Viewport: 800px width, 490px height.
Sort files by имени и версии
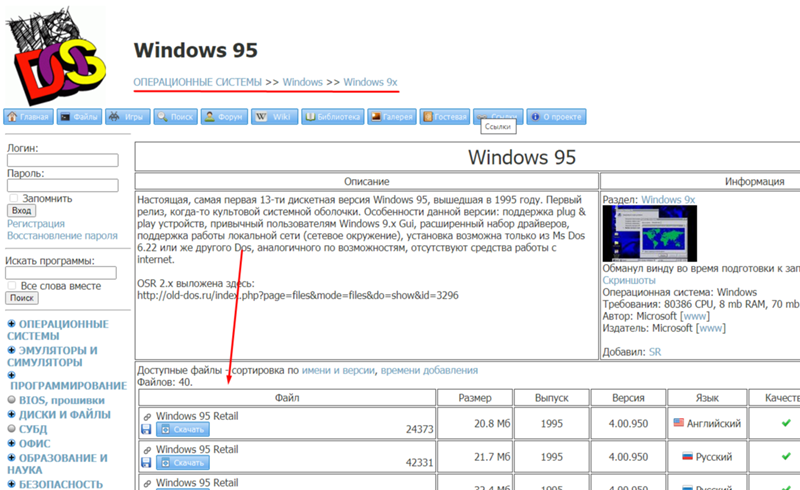[x=338, y=371]
